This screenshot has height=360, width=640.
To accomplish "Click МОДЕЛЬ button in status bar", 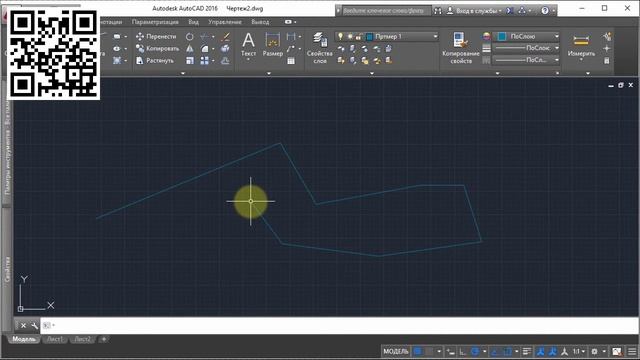I will coord(396,351).
